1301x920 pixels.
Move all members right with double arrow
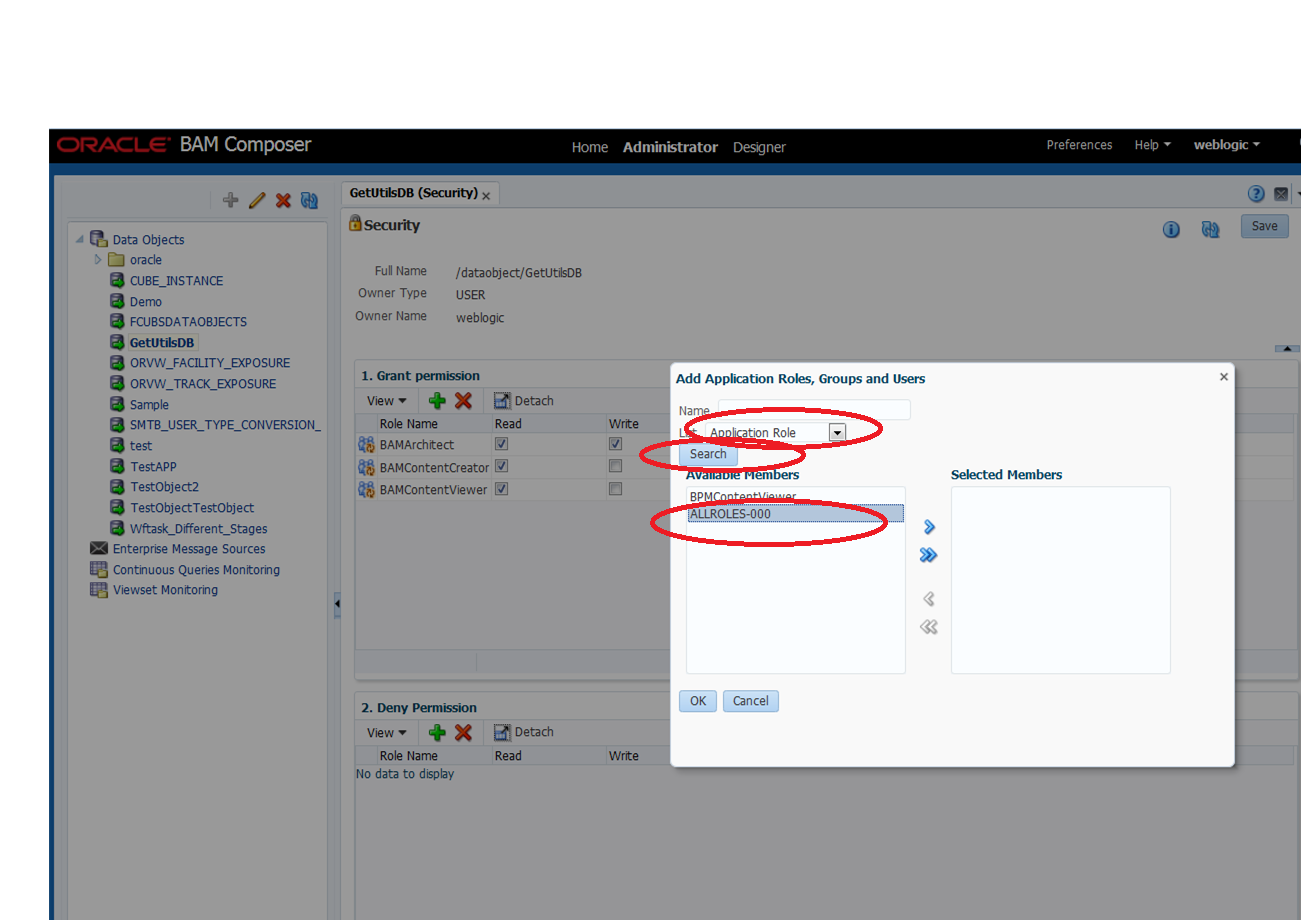click(929, 555)
